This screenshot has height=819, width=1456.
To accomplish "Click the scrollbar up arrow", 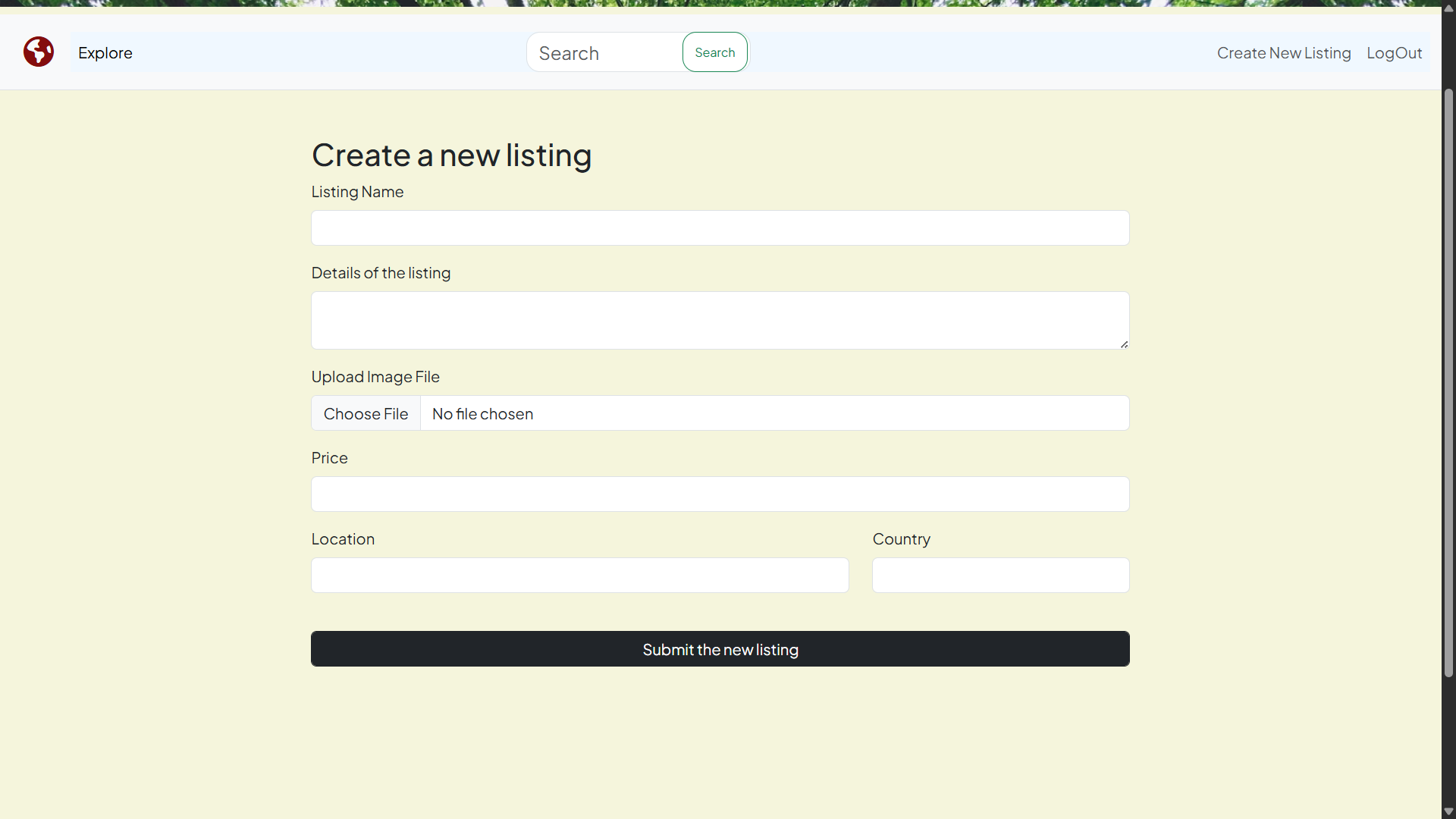I will click(x=1448, y=8).
